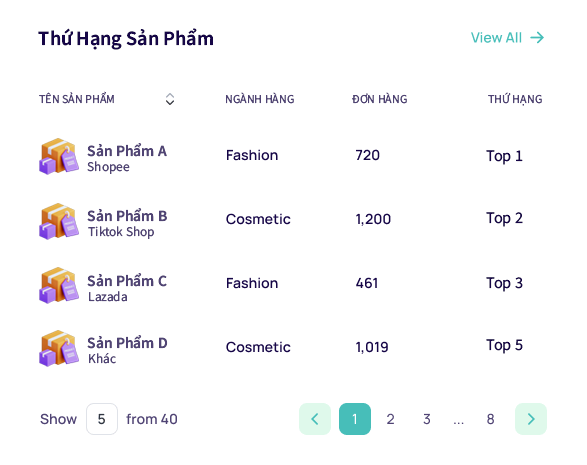Go to previous page arrow
Image resolution: width=587 pixels, height=465 pixels.
(315, 419)
